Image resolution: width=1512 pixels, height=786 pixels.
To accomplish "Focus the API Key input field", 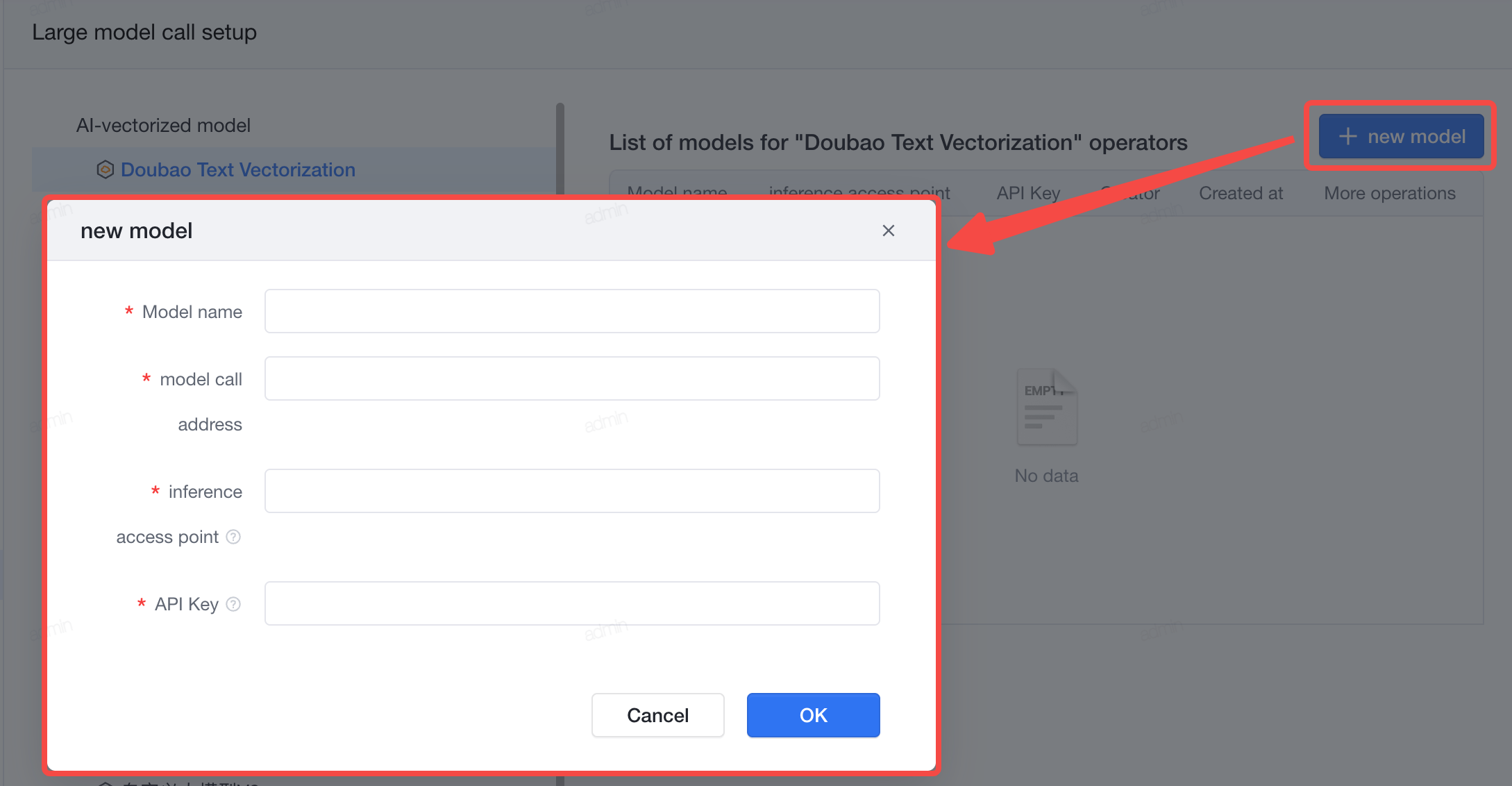I will click(572, 603).
